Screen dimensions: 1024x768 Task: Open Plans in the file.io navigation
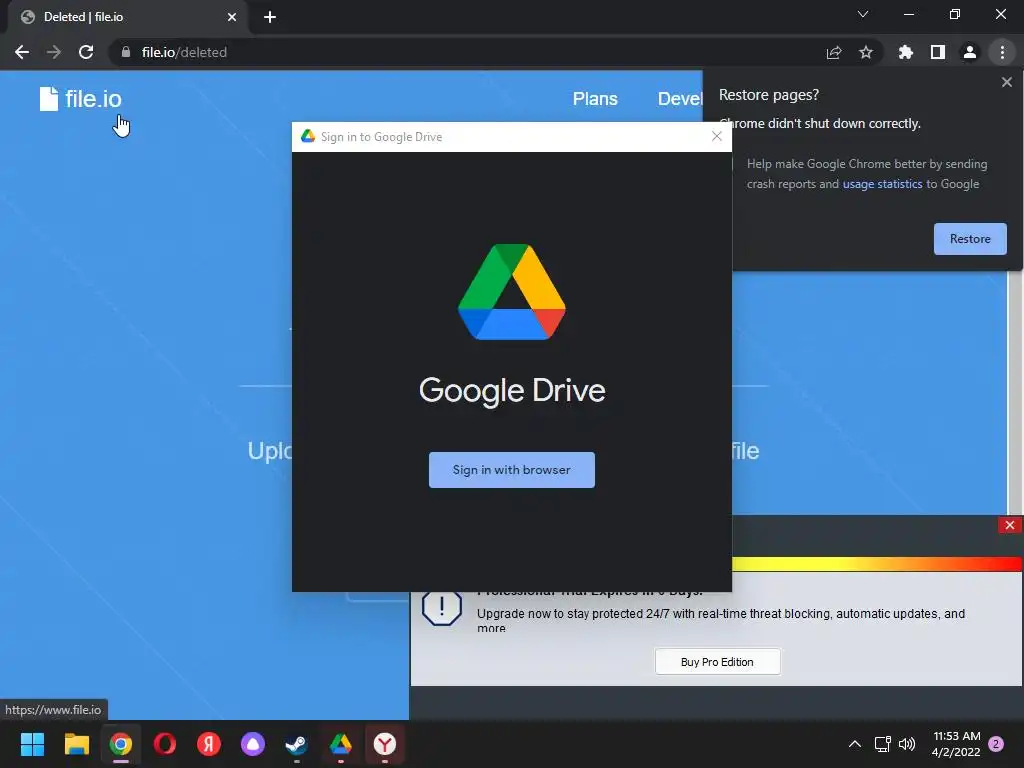point(595,99)
